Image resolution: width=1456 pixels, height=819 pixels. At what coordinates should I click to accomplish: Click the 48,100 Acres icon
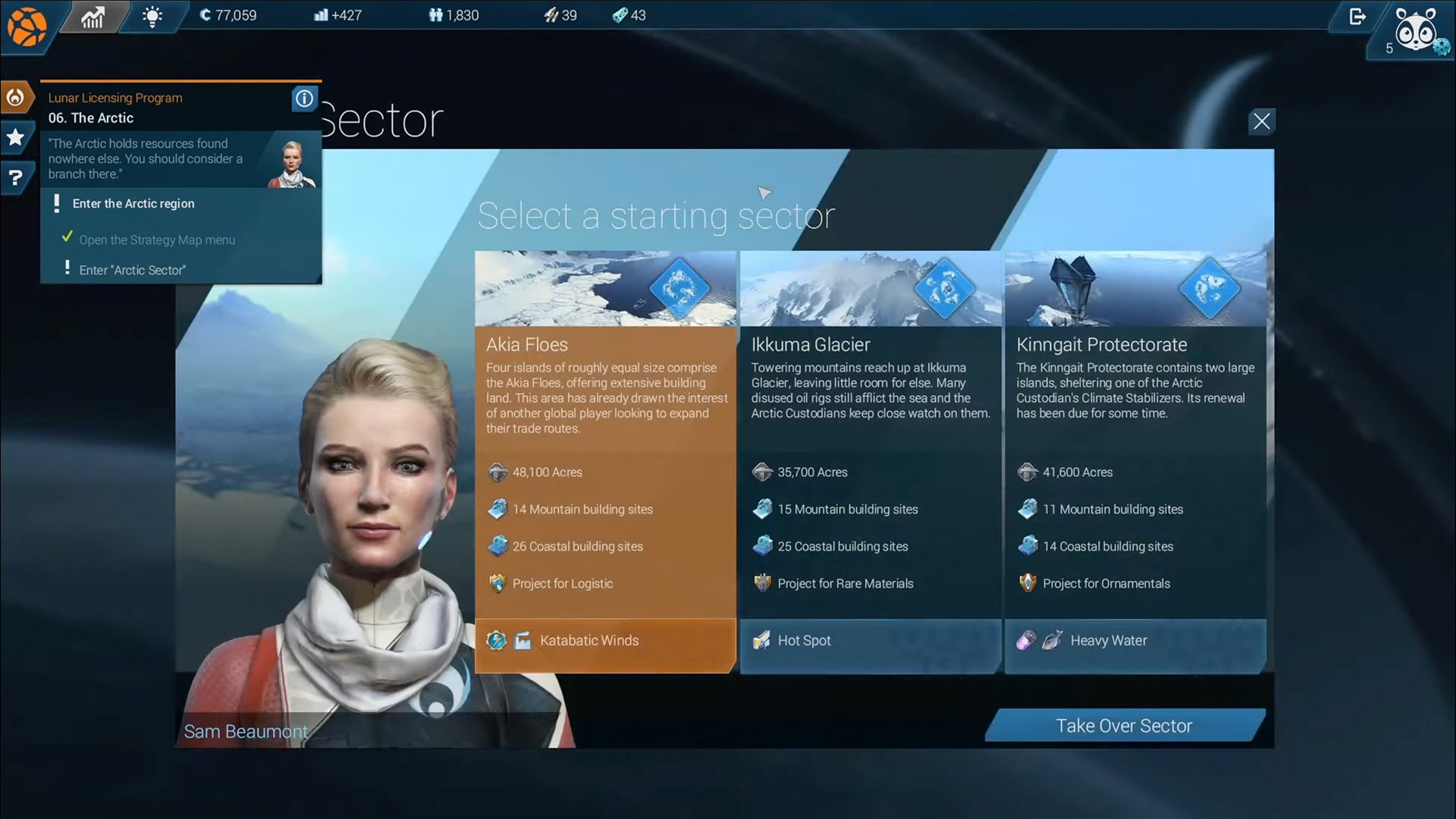click(497, 472)
